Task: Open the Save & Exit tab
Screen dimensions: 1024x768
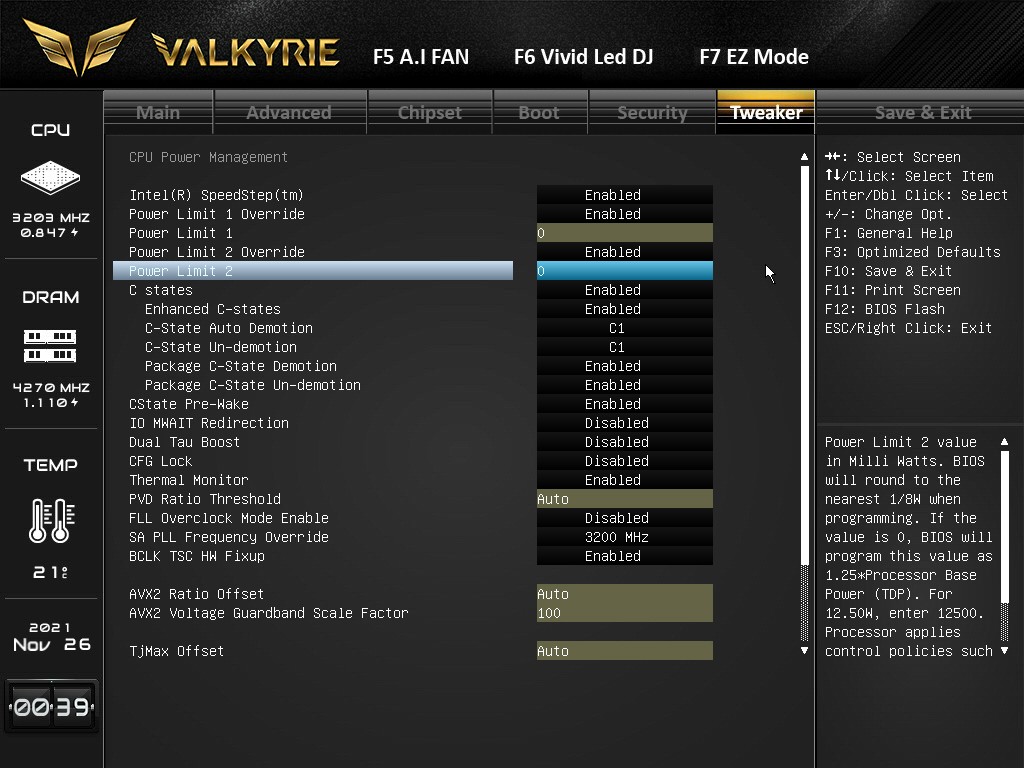Action: click(x=922, y=112)
